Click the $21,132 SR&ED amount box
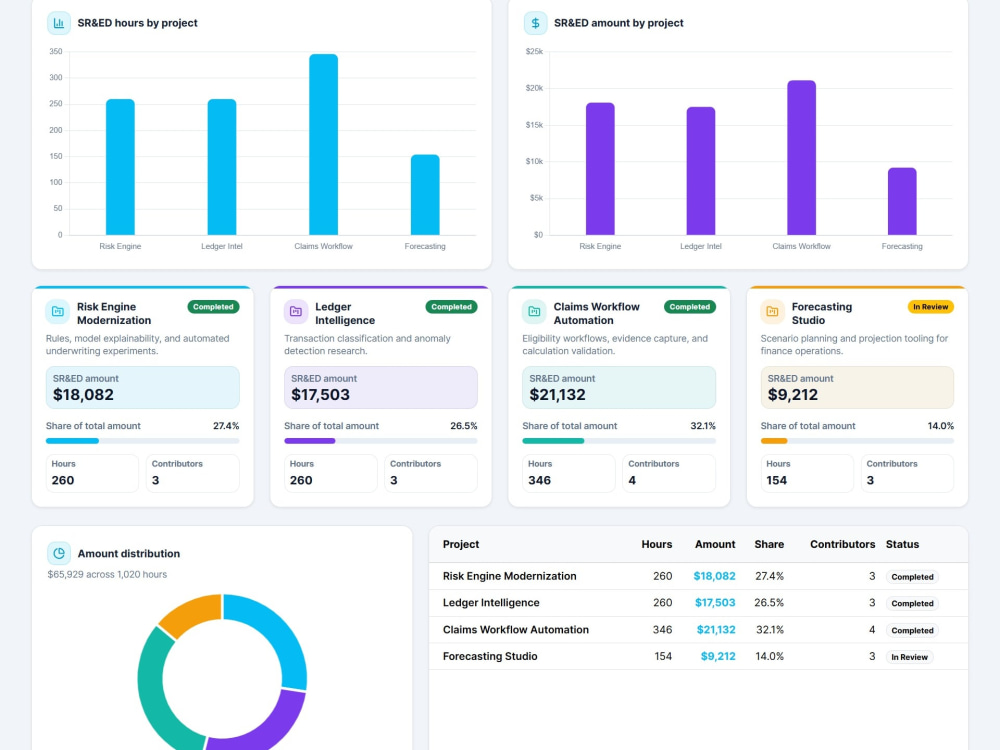This screenshot has height=750, width=1000. pyautogui.click(x=619, y=387)
